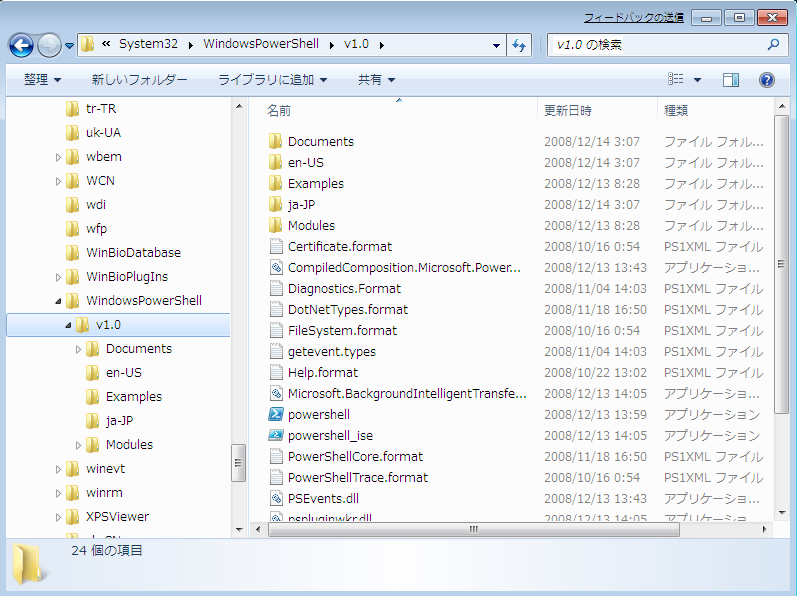
Task: Click the Back navigation arrow
Action: pyautogui.click(x=21, y=46)
